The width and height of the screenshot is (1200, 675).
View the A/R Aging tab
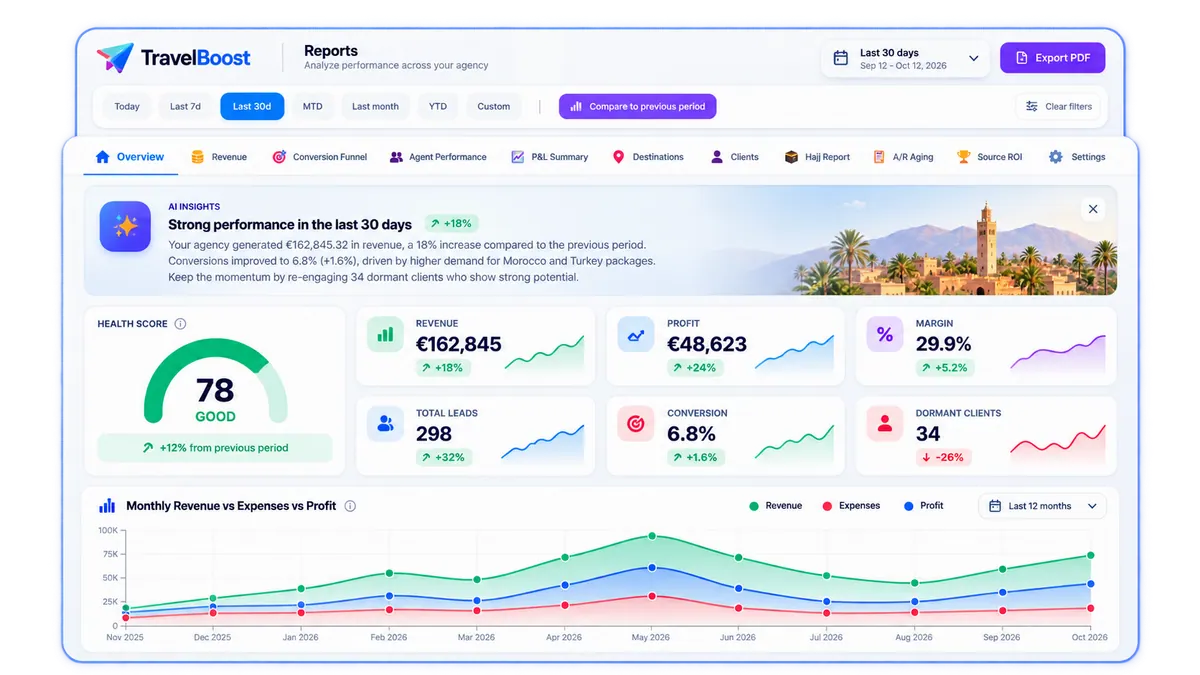click(x=903, y=157)
